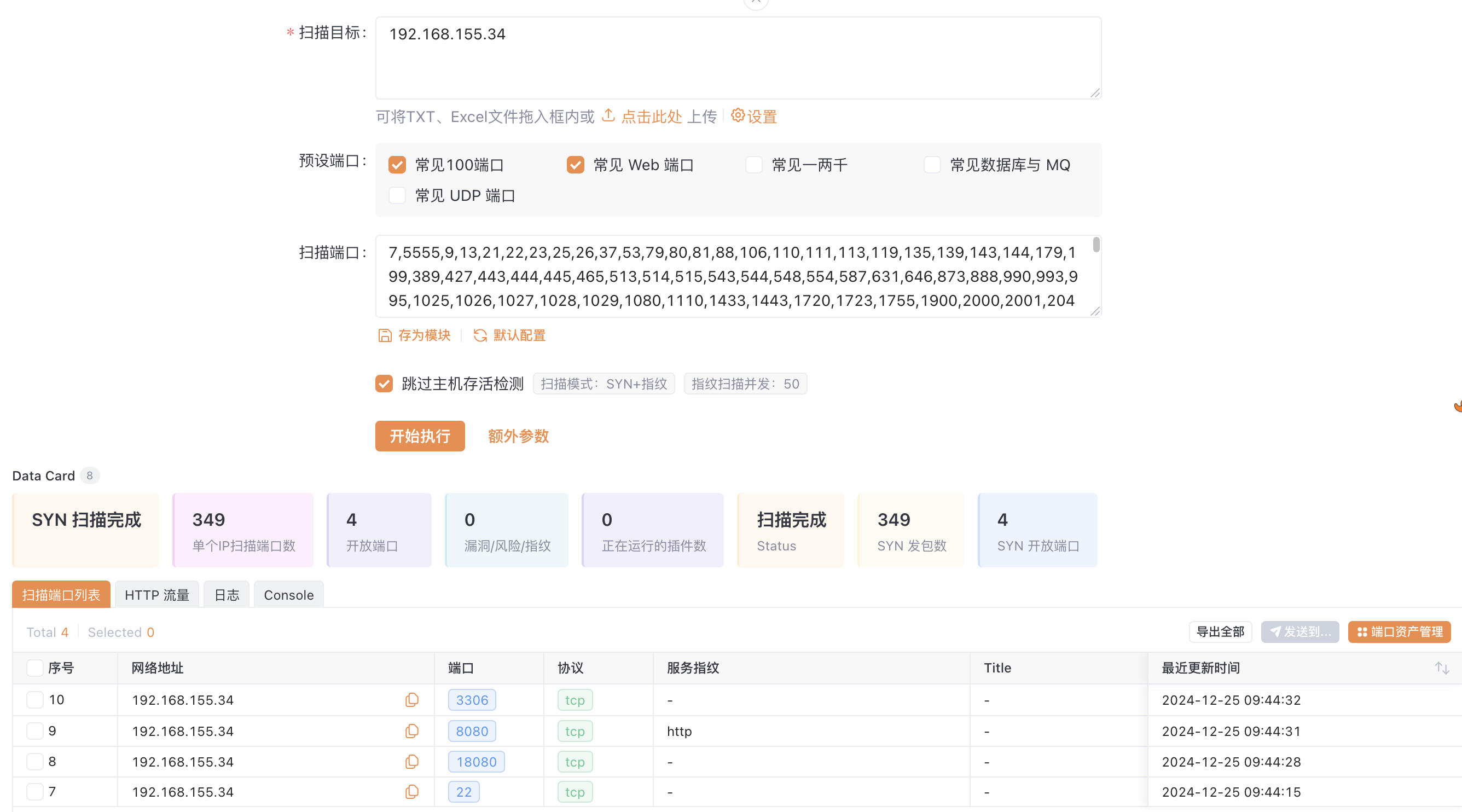This screenshot has width=1462, height=812.
Task: Copy address in port 8080 row
Action: click(412, 731)
